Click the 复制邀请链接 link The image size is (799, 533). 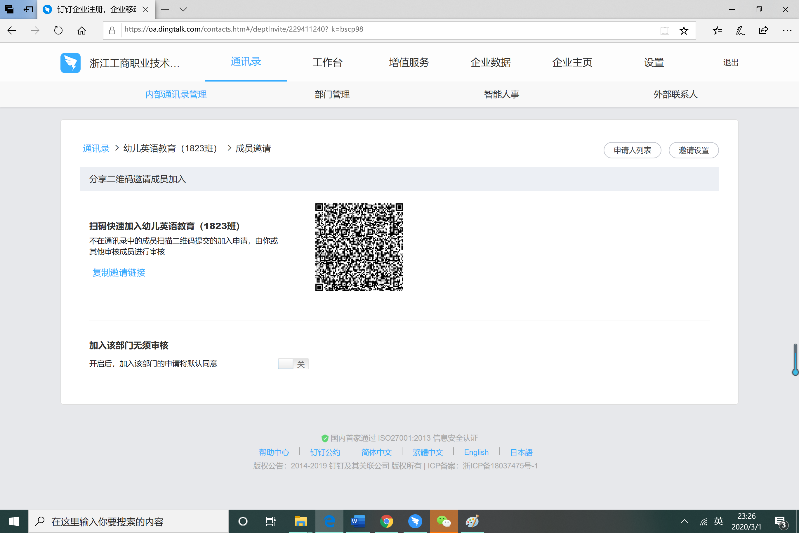(x=119, y=272)
